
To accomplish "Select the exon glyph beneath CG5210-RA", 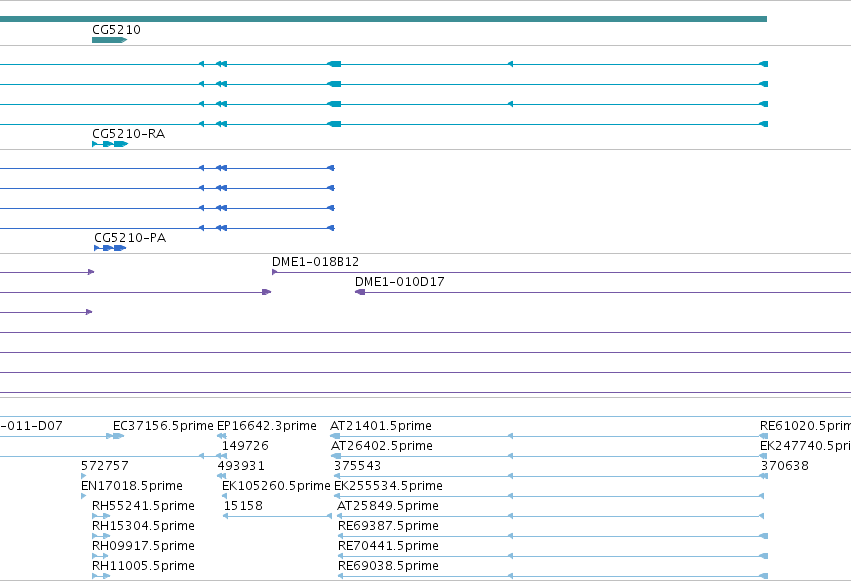I will pos(110,144).
